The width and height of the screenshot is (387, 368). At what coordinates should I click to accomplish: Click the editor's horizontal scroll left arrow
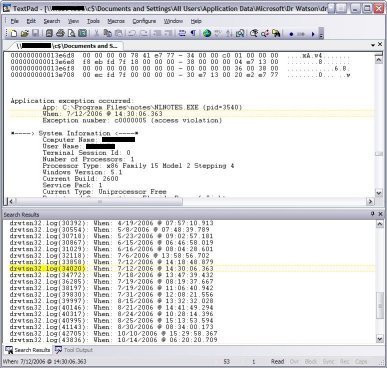[11, 201]
